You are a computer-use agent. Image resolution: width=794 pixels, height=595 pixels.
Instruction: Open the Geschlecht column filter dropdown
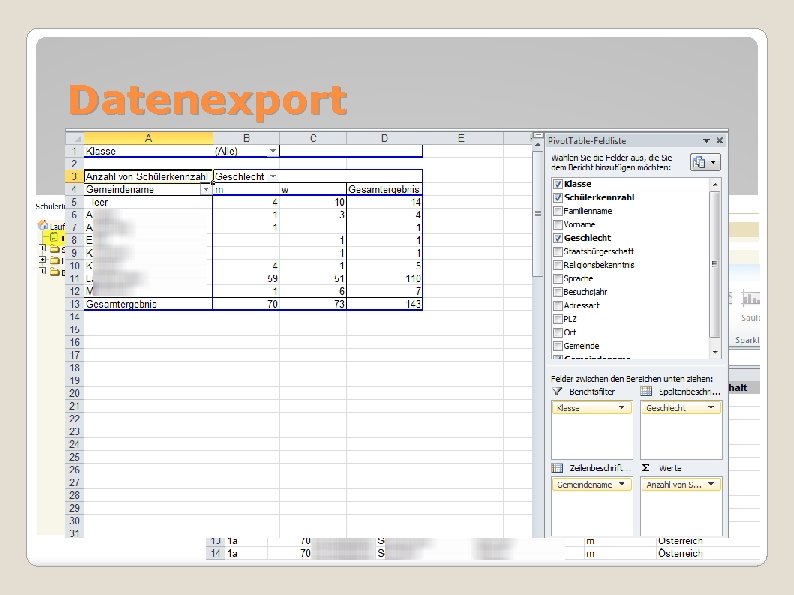click(273, 176)
